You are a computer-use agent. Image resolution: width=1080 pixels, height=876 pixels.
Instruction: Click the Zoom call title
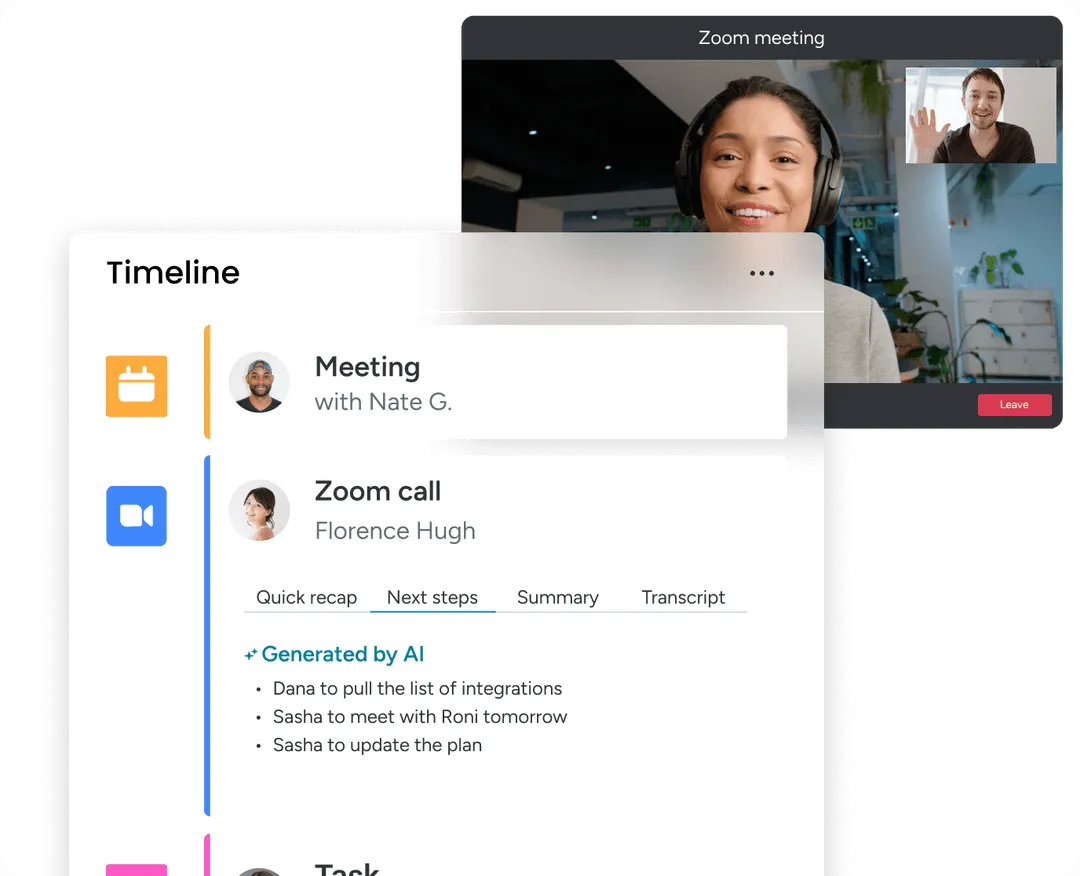coord(377,492)
